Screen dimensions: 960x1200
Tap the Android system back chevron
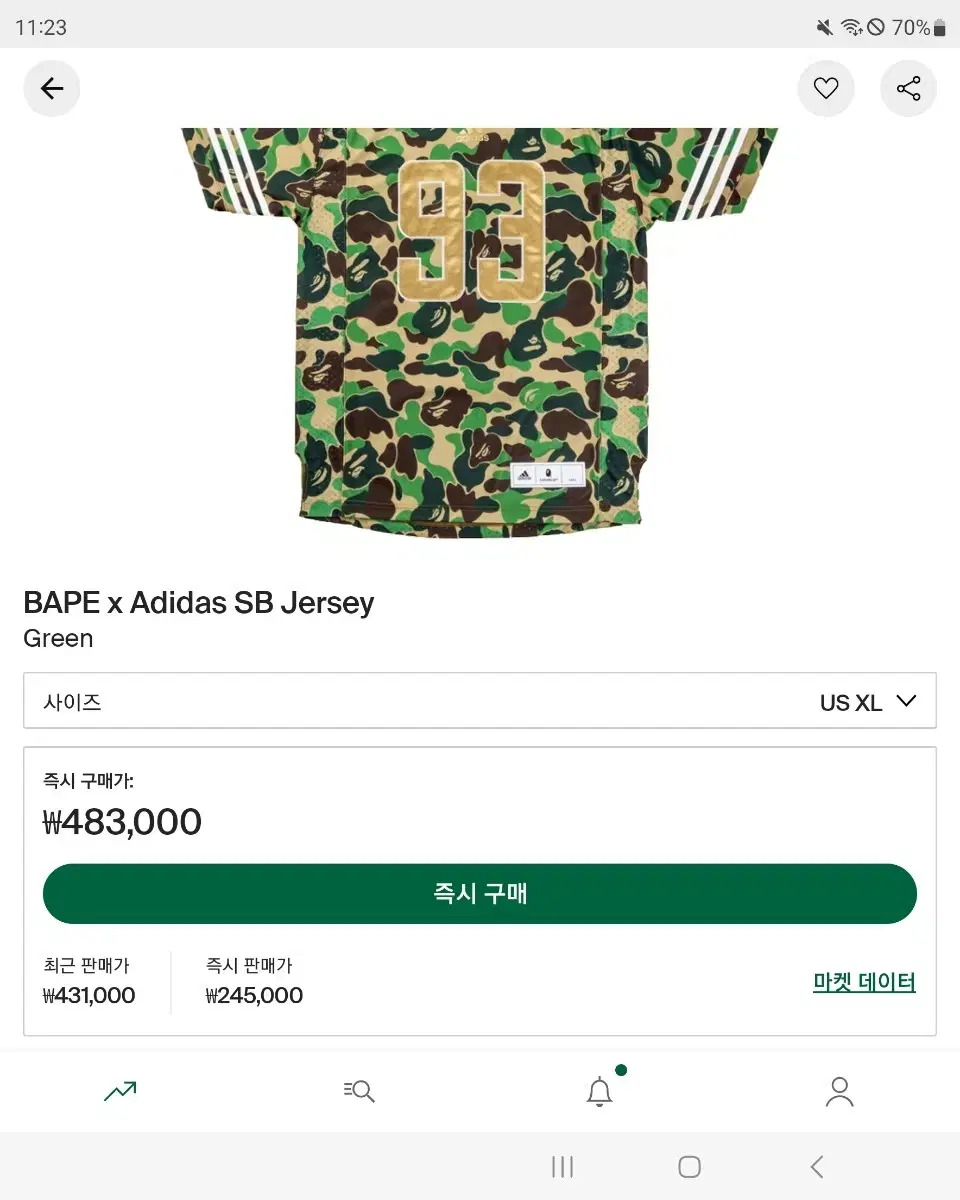817,1166
